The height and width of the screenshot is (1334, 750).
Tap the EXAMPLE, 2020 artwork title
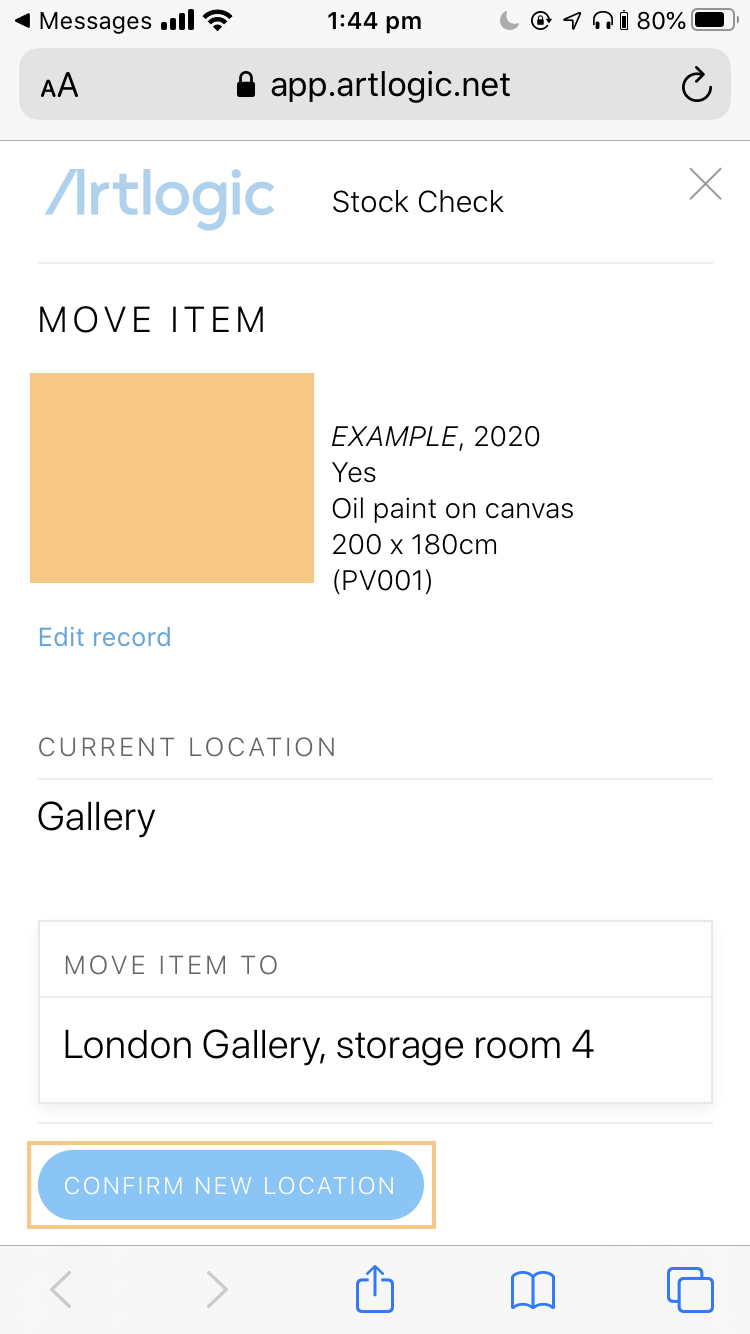coord(436,436)
